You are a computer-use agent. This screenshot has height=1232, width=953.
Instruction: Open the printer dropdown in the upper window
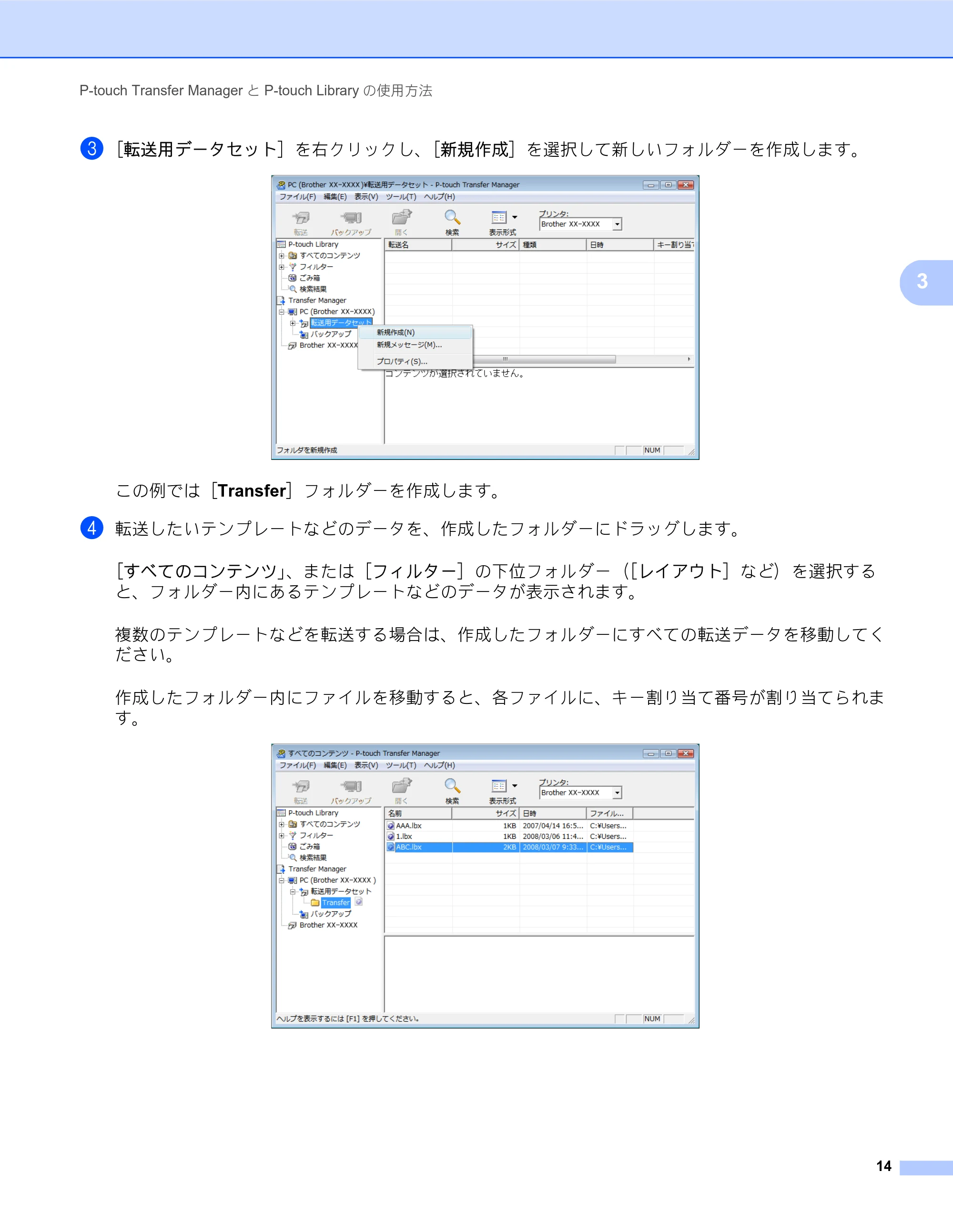point(618,224)
